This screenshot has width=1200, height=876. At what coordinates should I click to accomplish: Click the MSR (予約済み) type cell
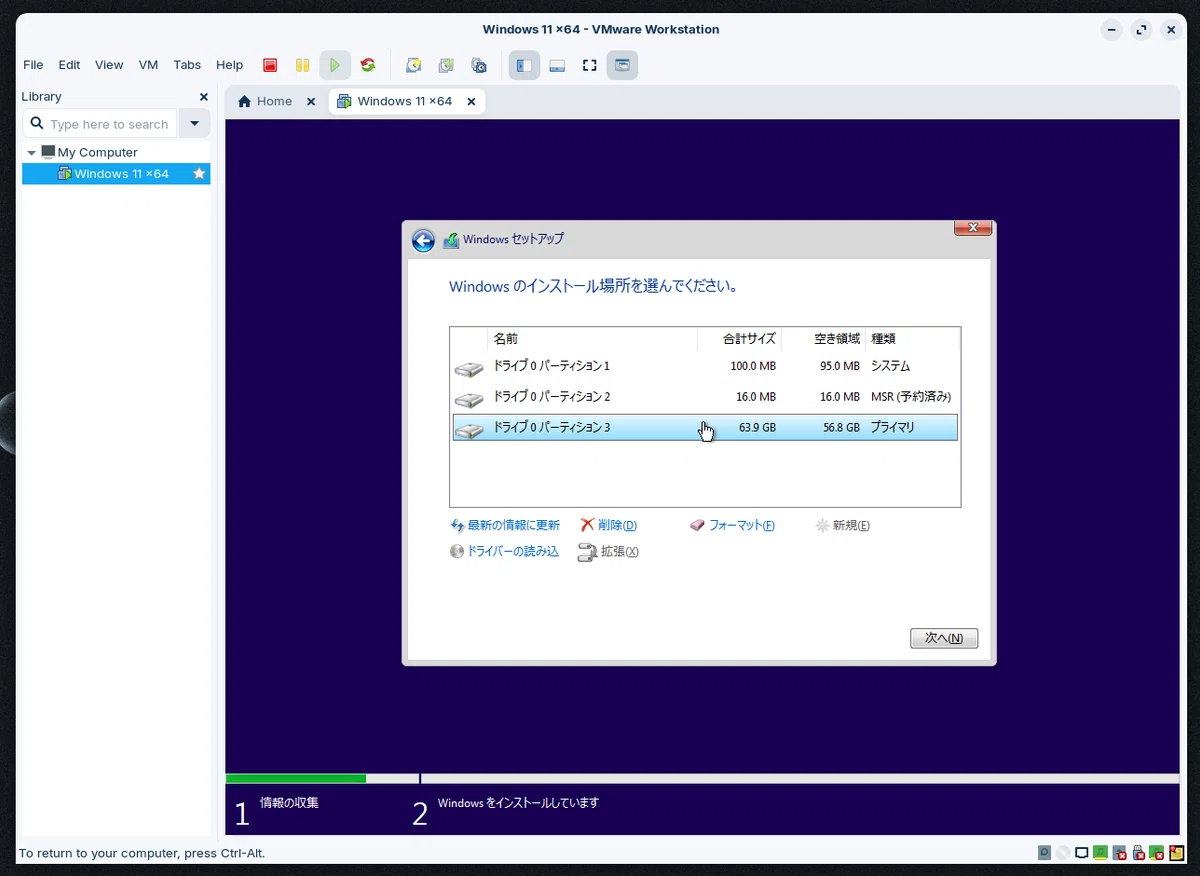click(910, 397)
